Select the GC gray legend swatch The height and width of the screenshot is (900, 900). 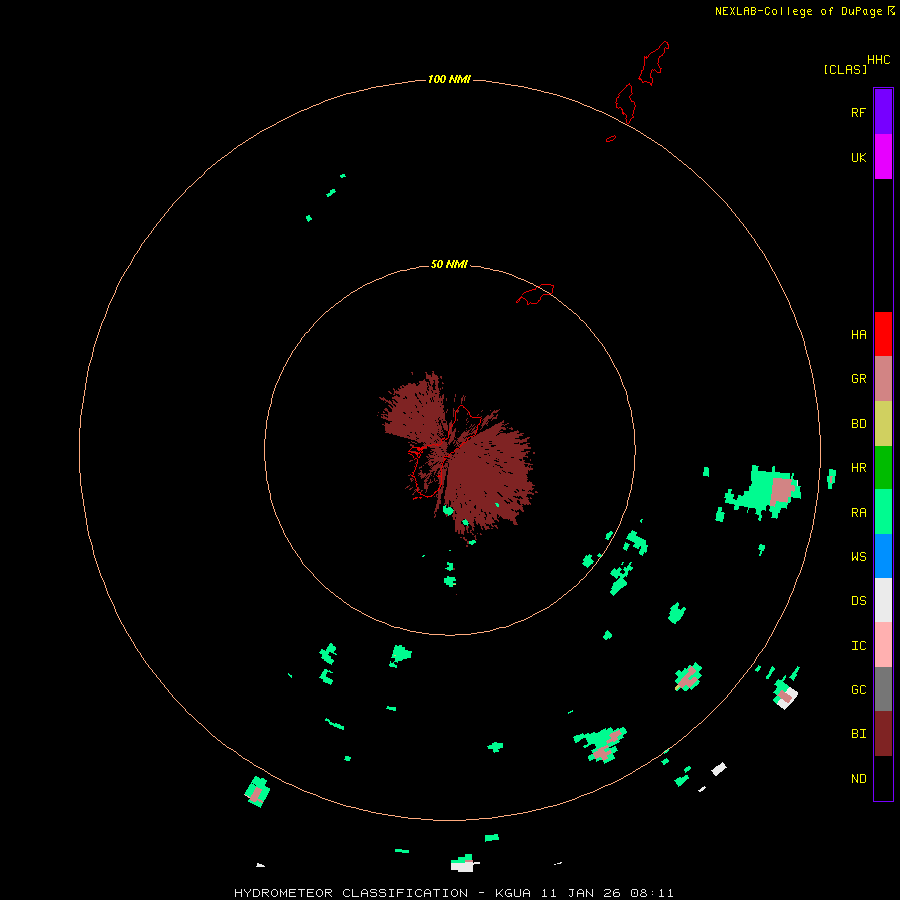click(883, 689)
